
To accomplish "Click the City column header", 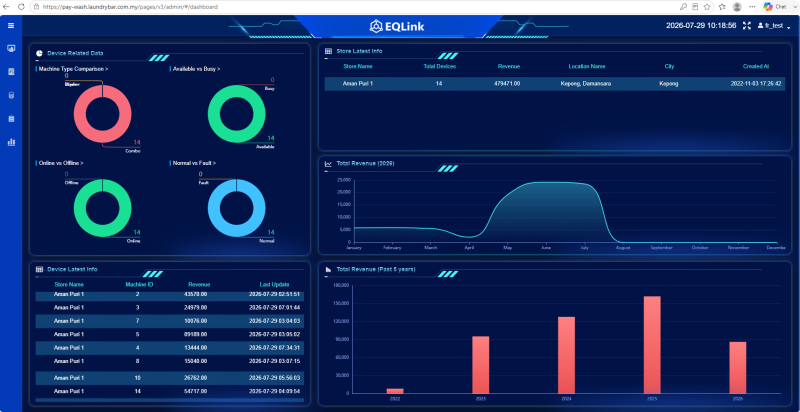I will 669,66.
